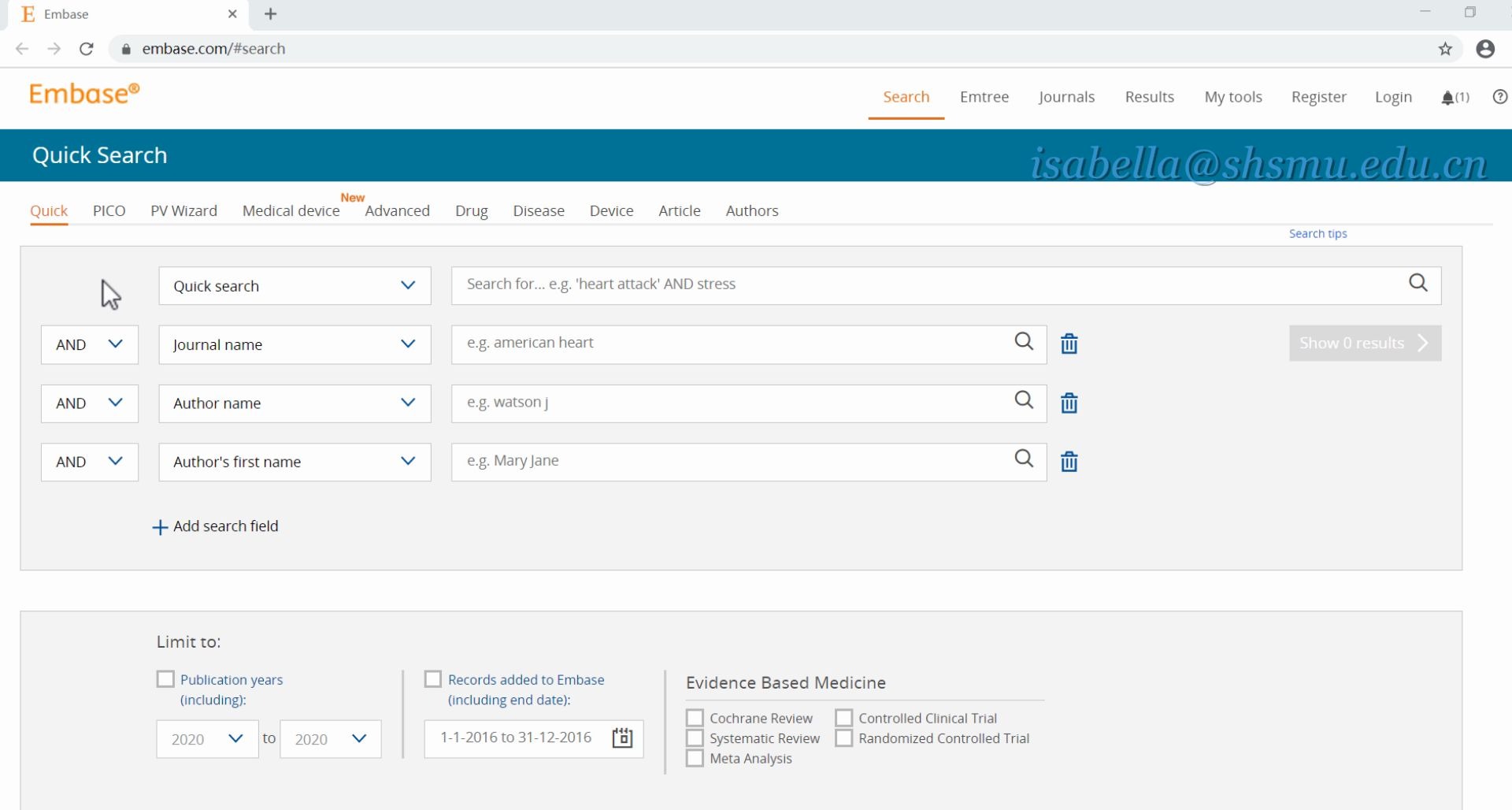Open the start publication year dropdown
This screenshot has height=810, width=1512.
click(207, 739)
